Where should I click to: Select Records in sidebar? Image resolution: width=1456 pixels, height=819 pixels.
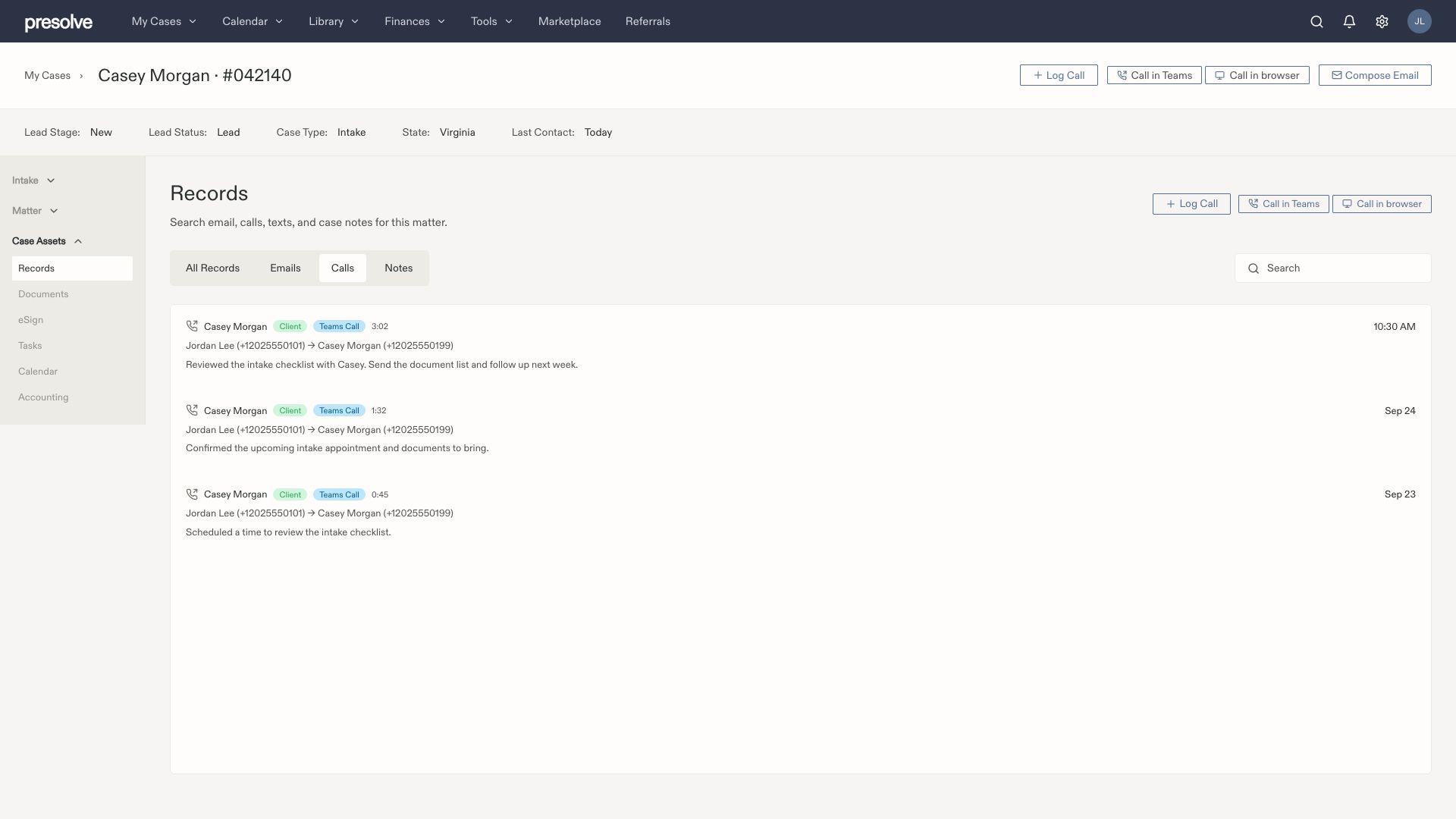click(x=72, y=268)
